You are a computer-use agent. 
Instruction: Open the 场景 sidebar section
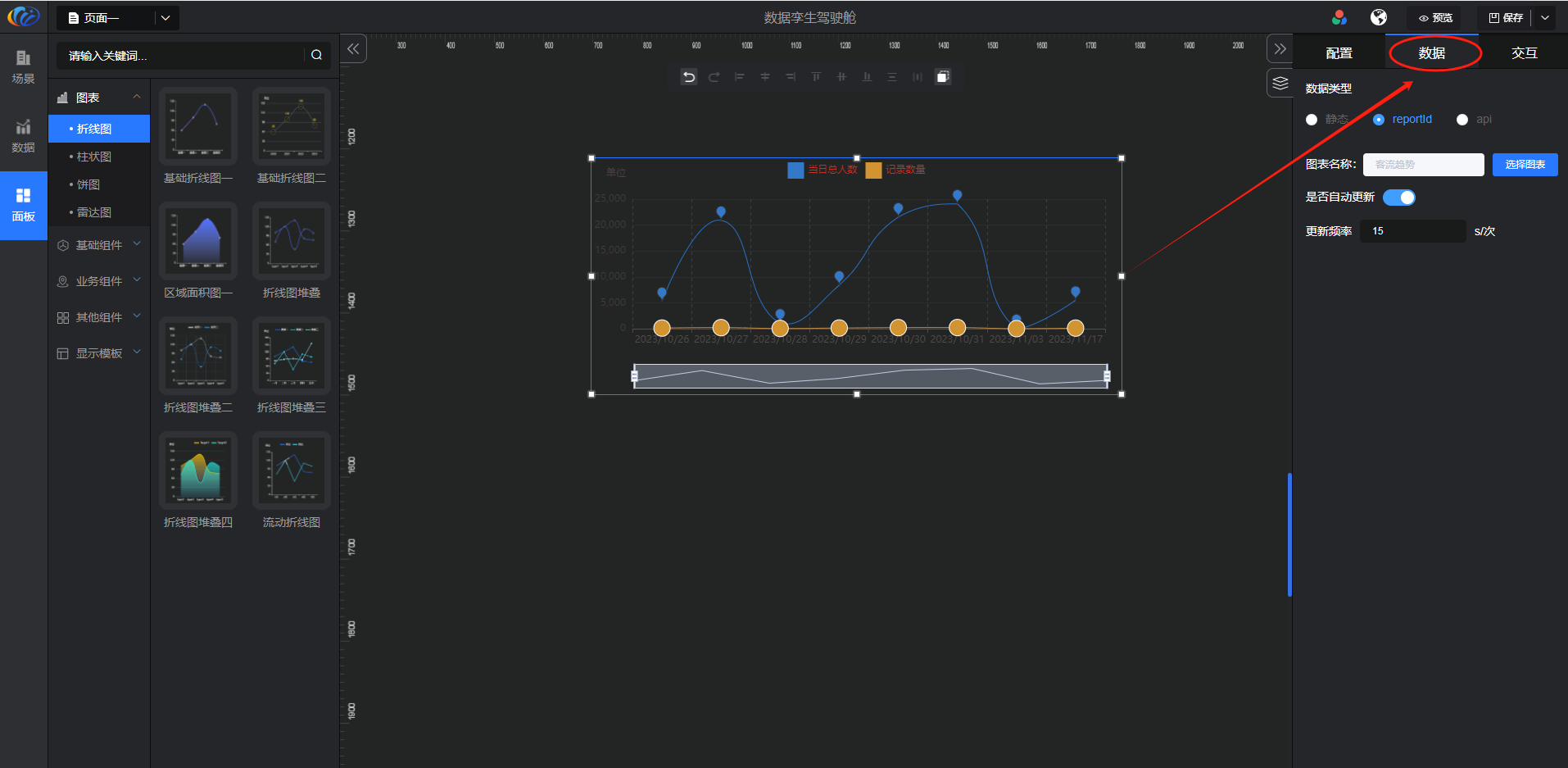24,66
